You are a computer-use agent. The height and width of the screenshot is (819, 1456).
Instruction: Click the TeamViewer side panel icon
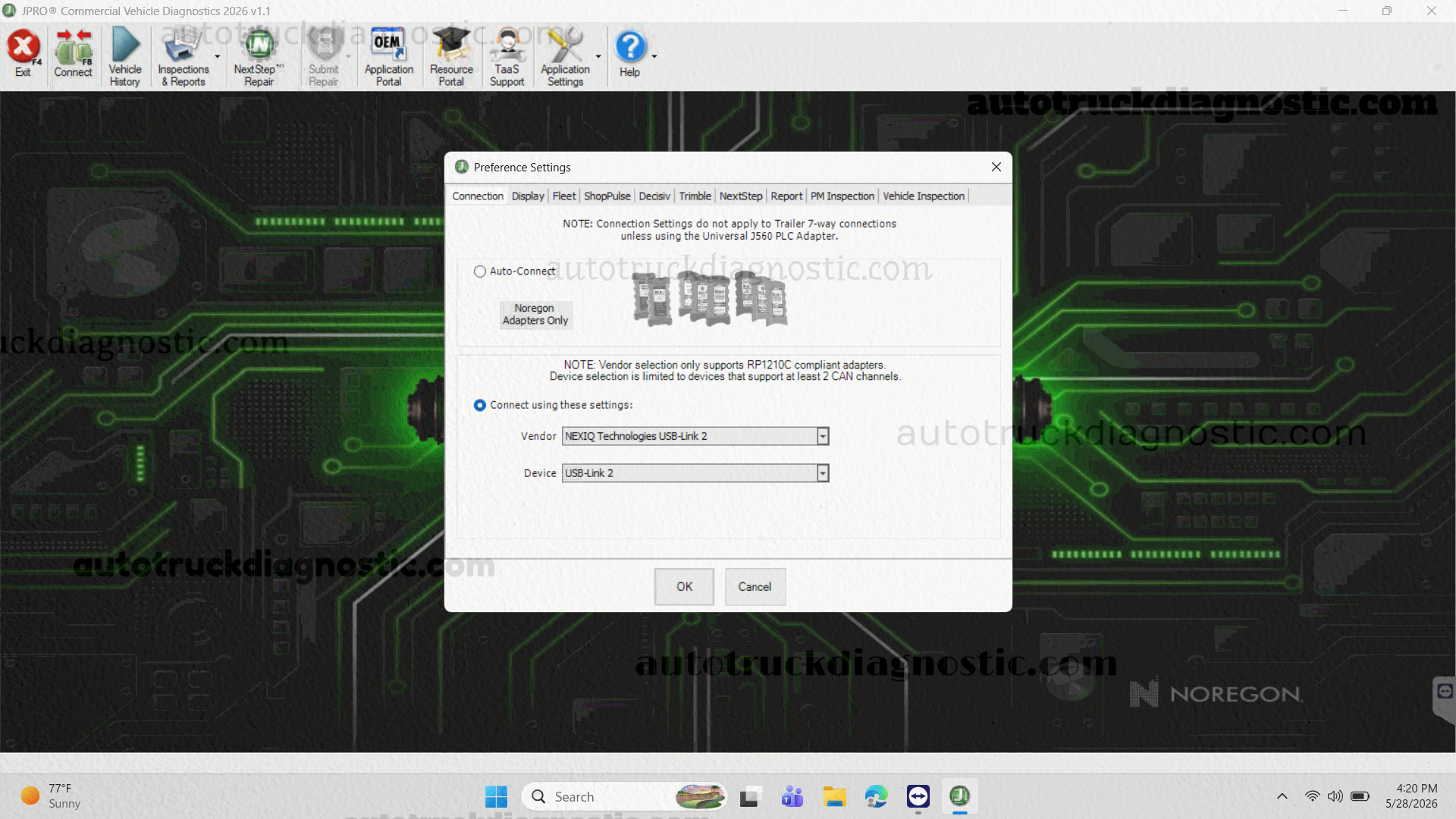(1445, 692)
